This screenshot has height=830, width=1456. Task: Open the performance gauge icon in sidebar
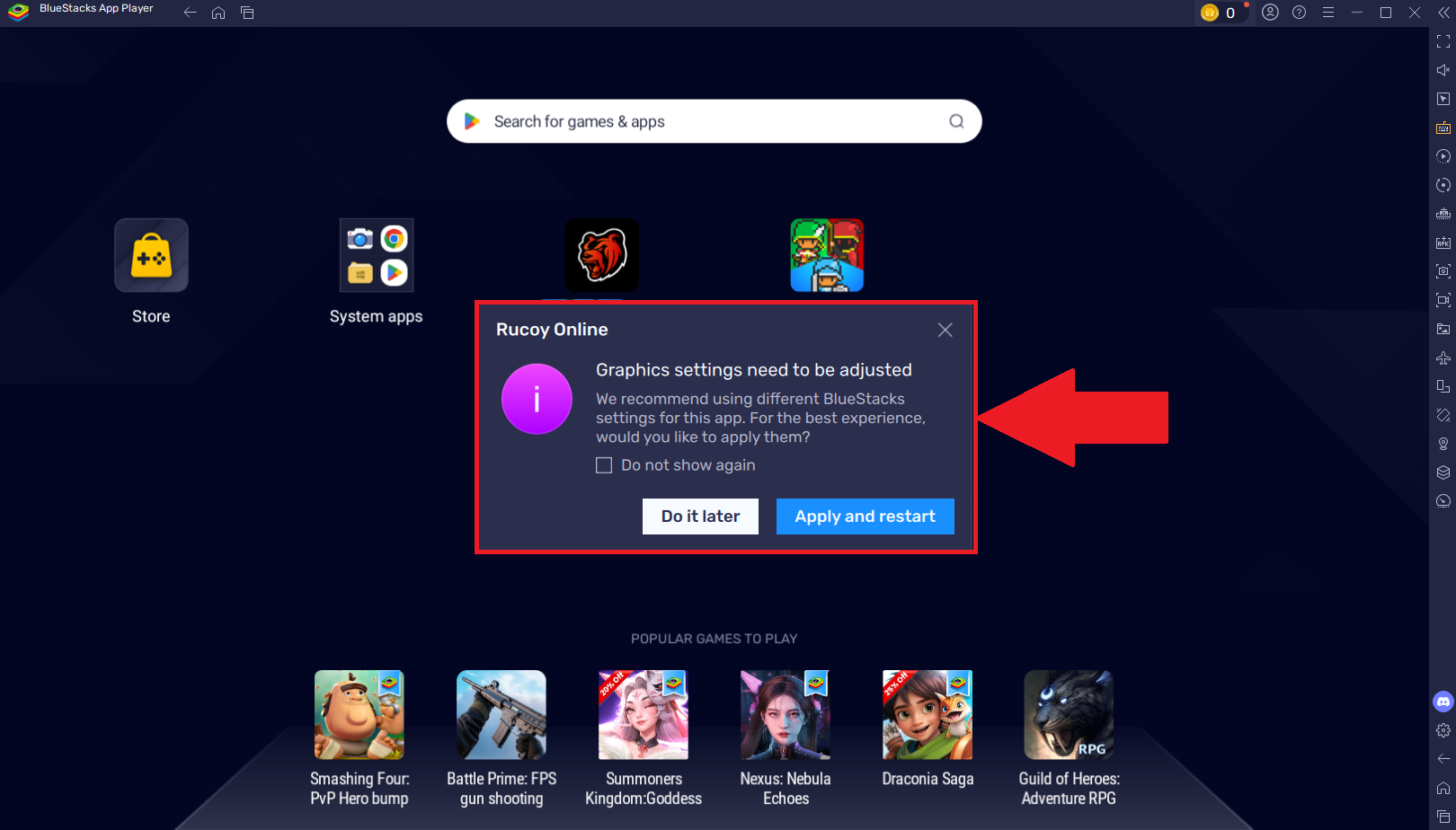click(1443, 501)
